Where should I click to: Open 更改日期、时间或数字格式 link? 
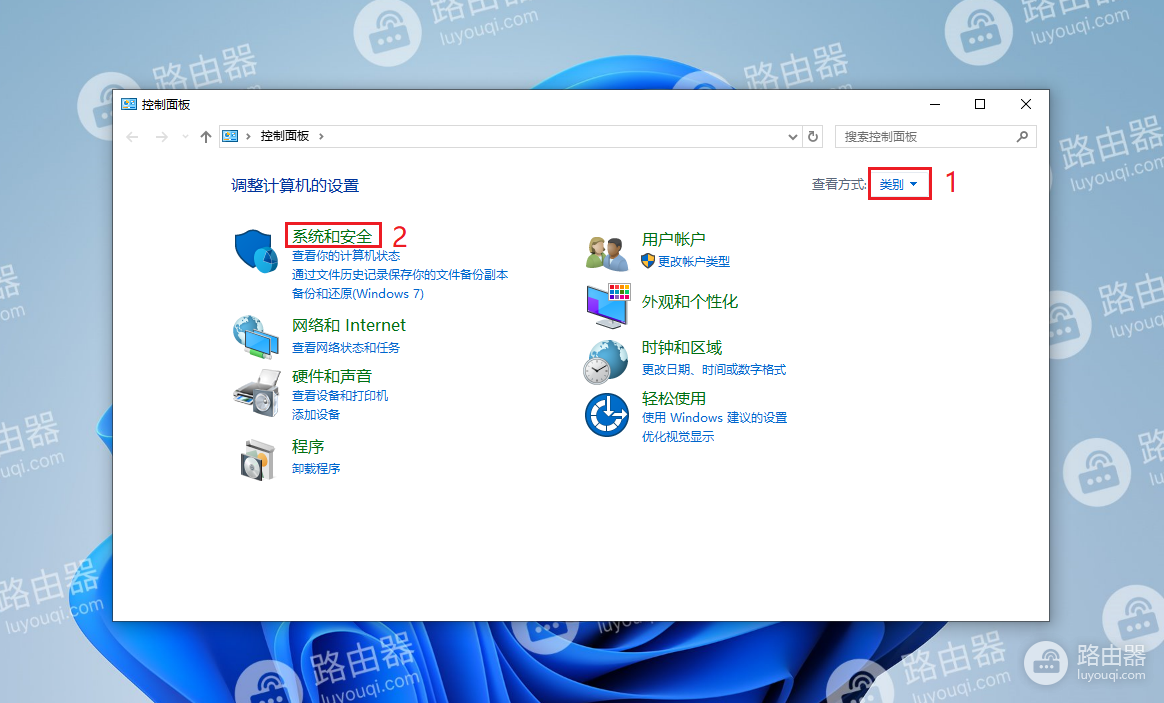coord(714,370)
